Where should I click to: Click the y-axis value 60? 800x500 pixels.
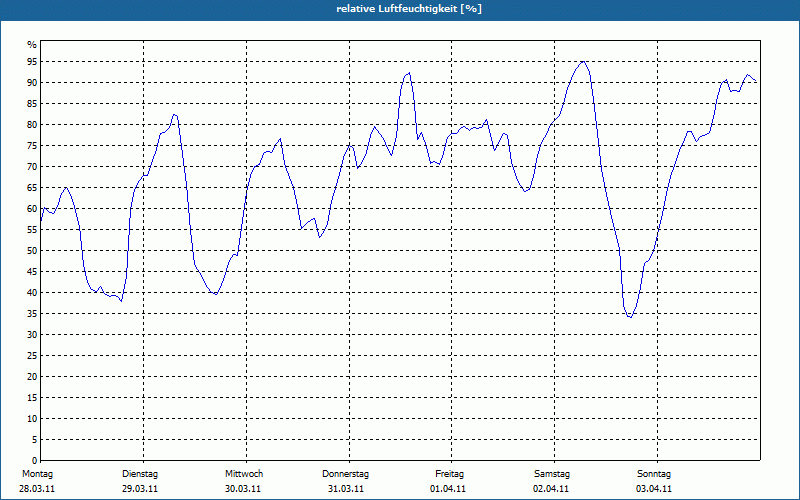[32, 209]
